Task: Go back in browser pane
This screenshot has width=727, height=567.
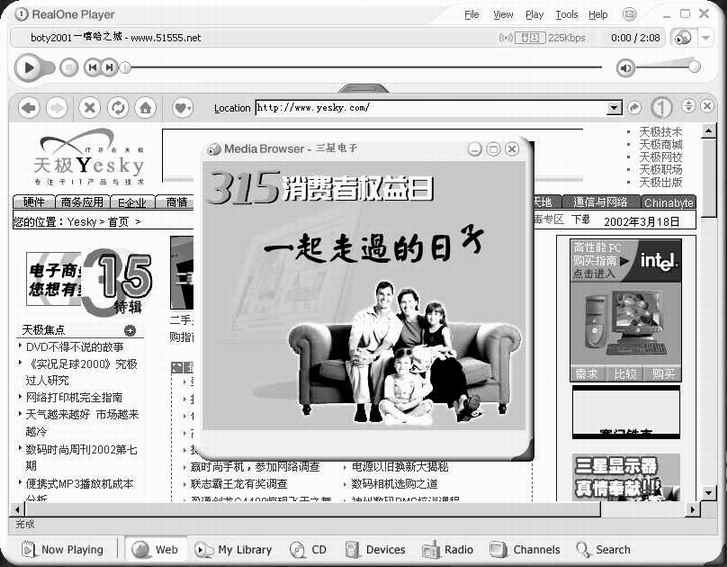Action: [29, 108]
